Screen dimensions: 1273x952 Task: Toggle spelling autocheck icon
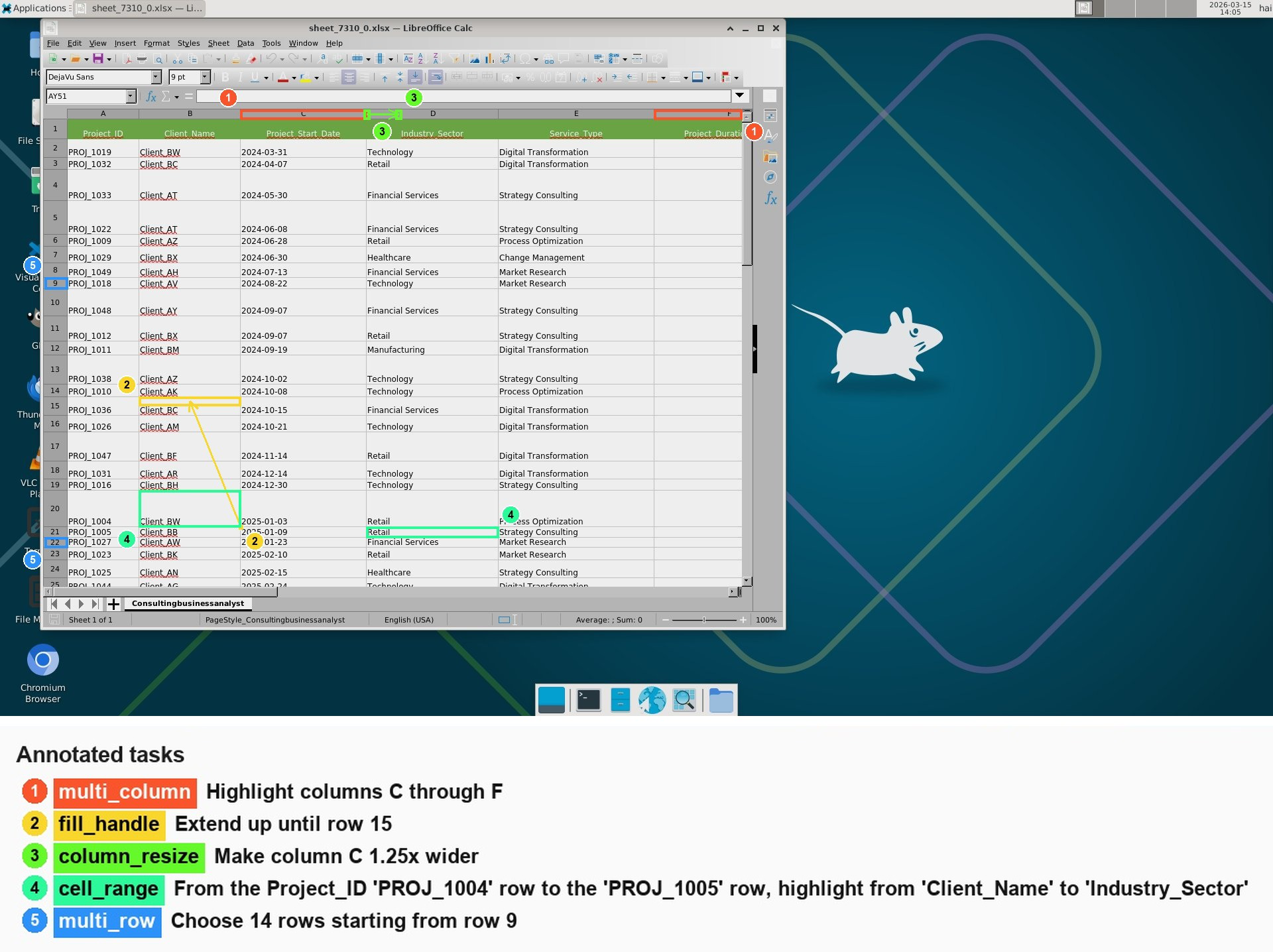coord(339,59)
